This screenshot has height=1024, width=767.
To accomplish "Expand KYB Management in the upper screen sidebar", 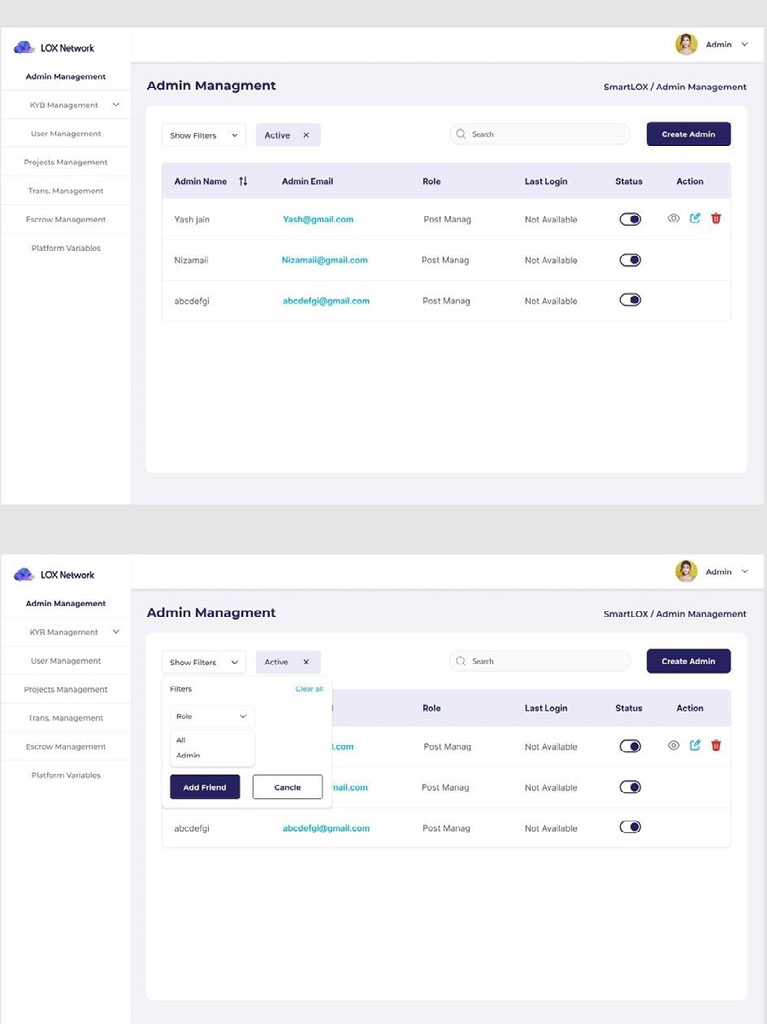I will click(116, 105).
